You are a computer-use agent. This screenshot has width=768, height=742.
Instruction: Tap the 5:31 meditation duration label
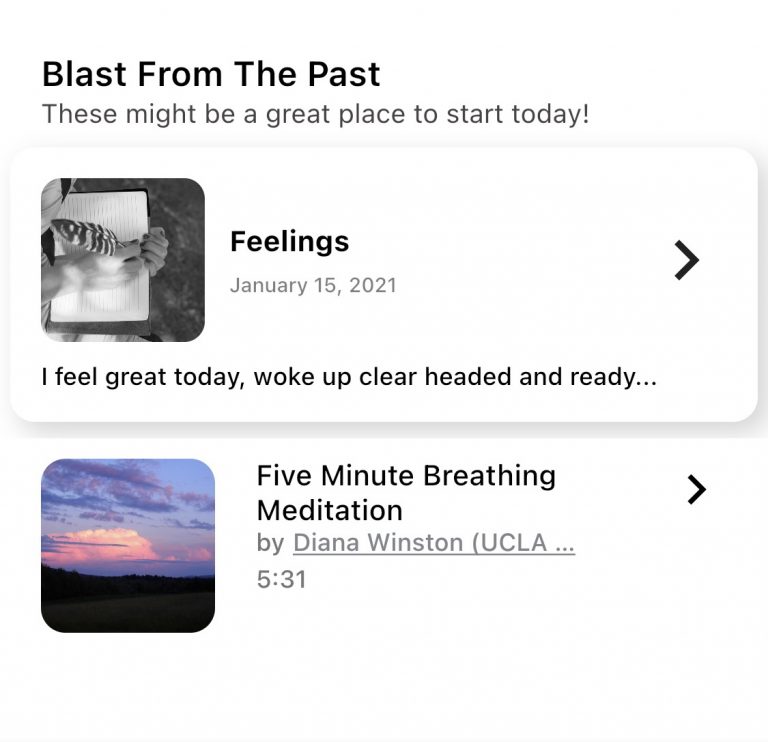point(282,579)
